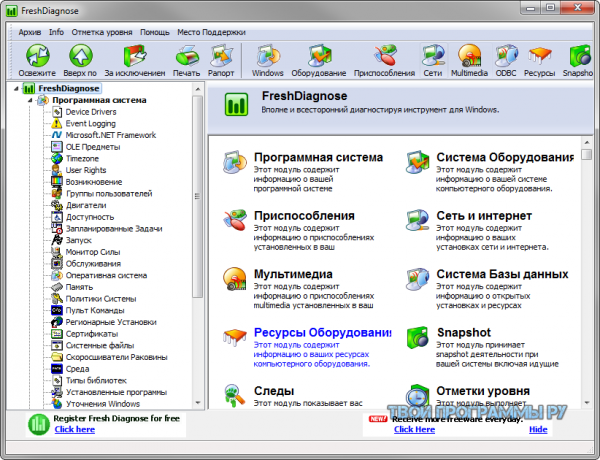Click the Система Оборудования module icon
The image size is (600, 460).
[417, 162]
